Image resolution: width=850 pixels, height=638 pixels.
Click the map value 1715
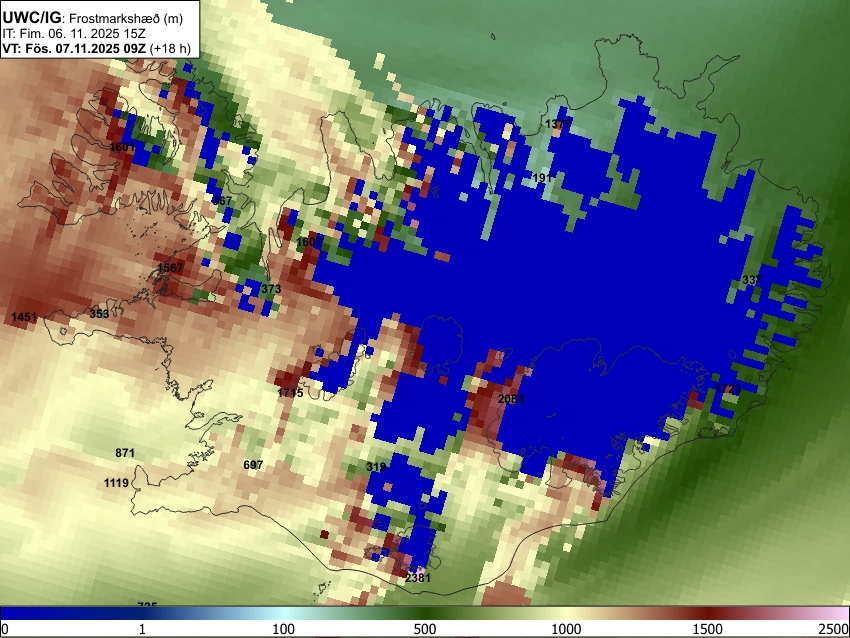click(291, 392)
